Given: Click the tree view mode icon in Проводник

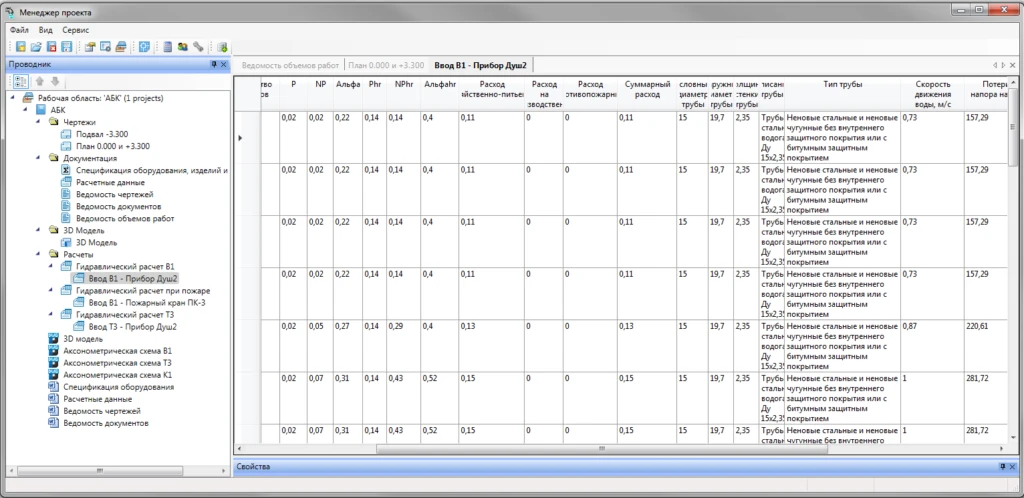Looking at the screenshot, I should [x=20, y=81].
